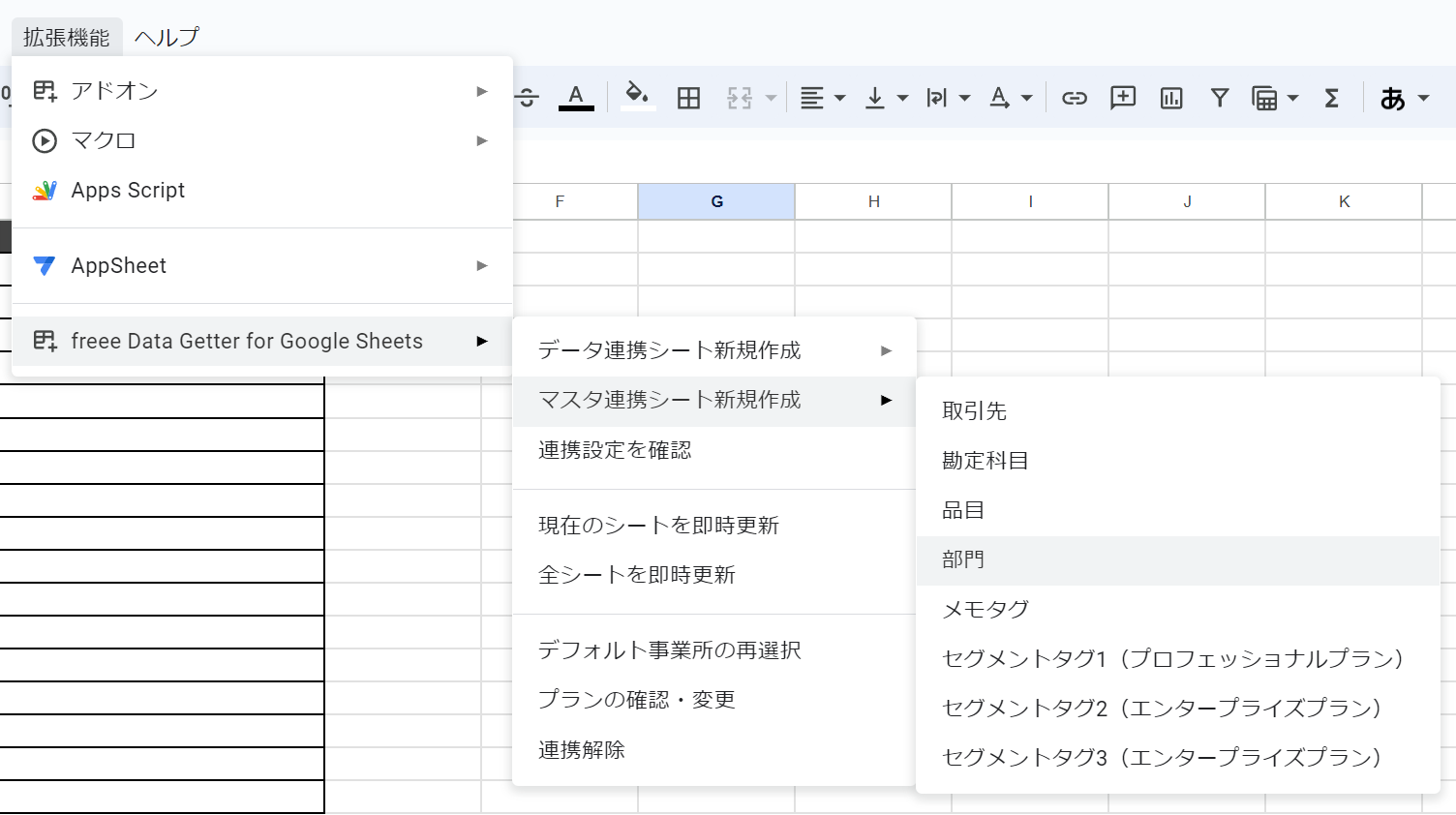This screenshot has width=1456, height=815.
Task: Open the ヘルプ menu
Action: [167, 36]
